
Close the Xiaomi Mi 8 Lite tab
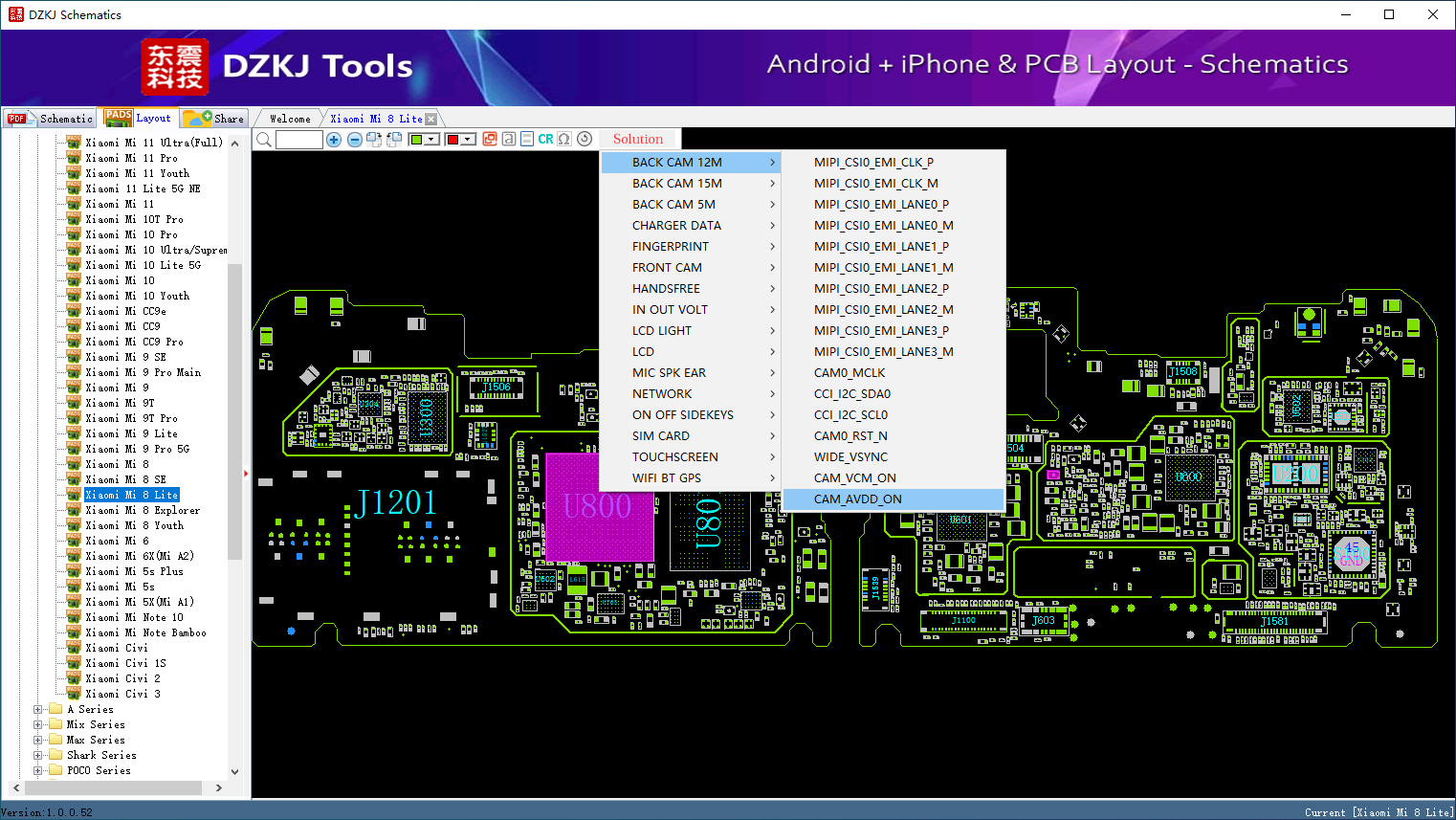(431, 119)
